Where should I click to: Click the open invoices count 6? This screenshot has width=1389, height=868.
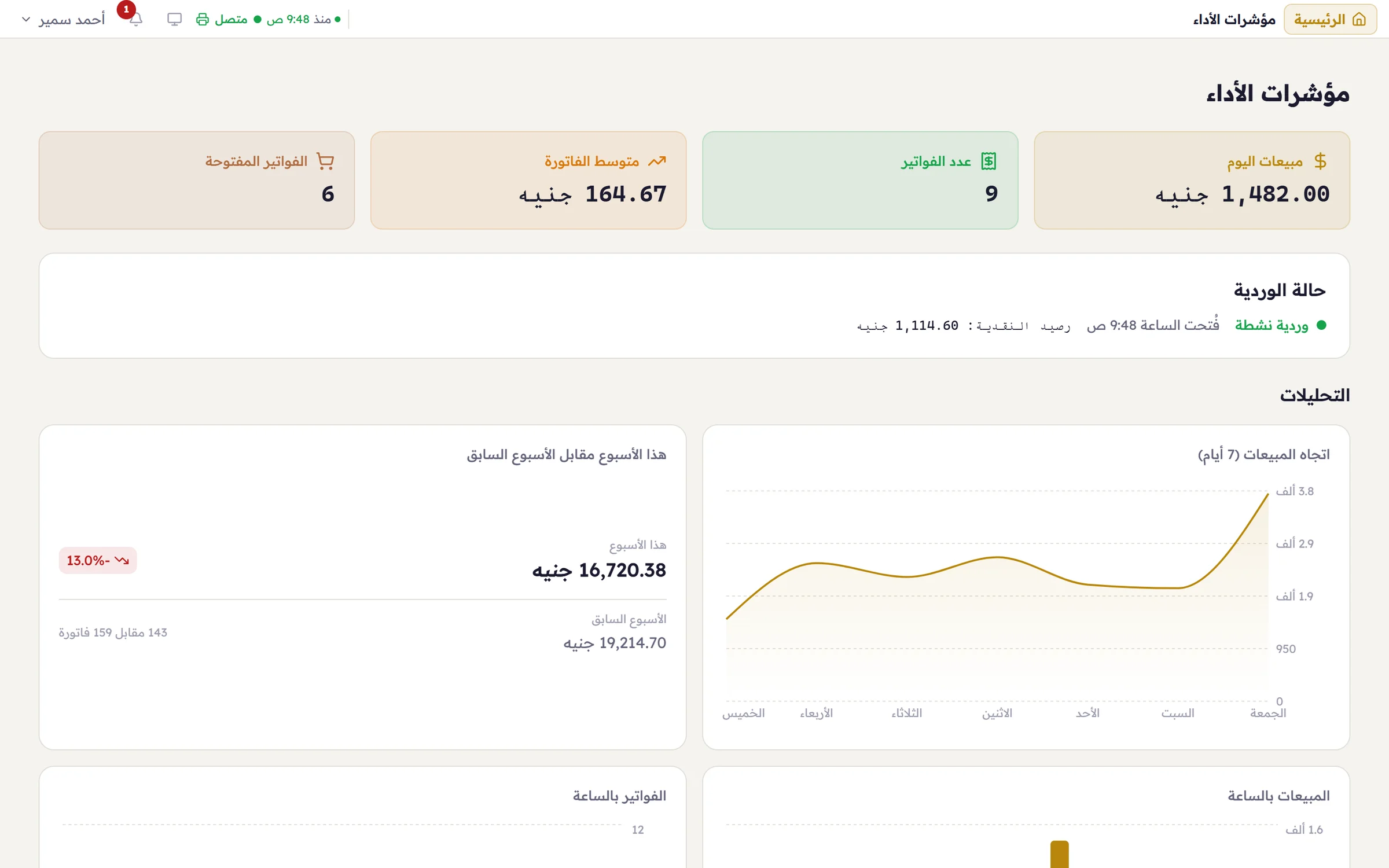point(328,194)
